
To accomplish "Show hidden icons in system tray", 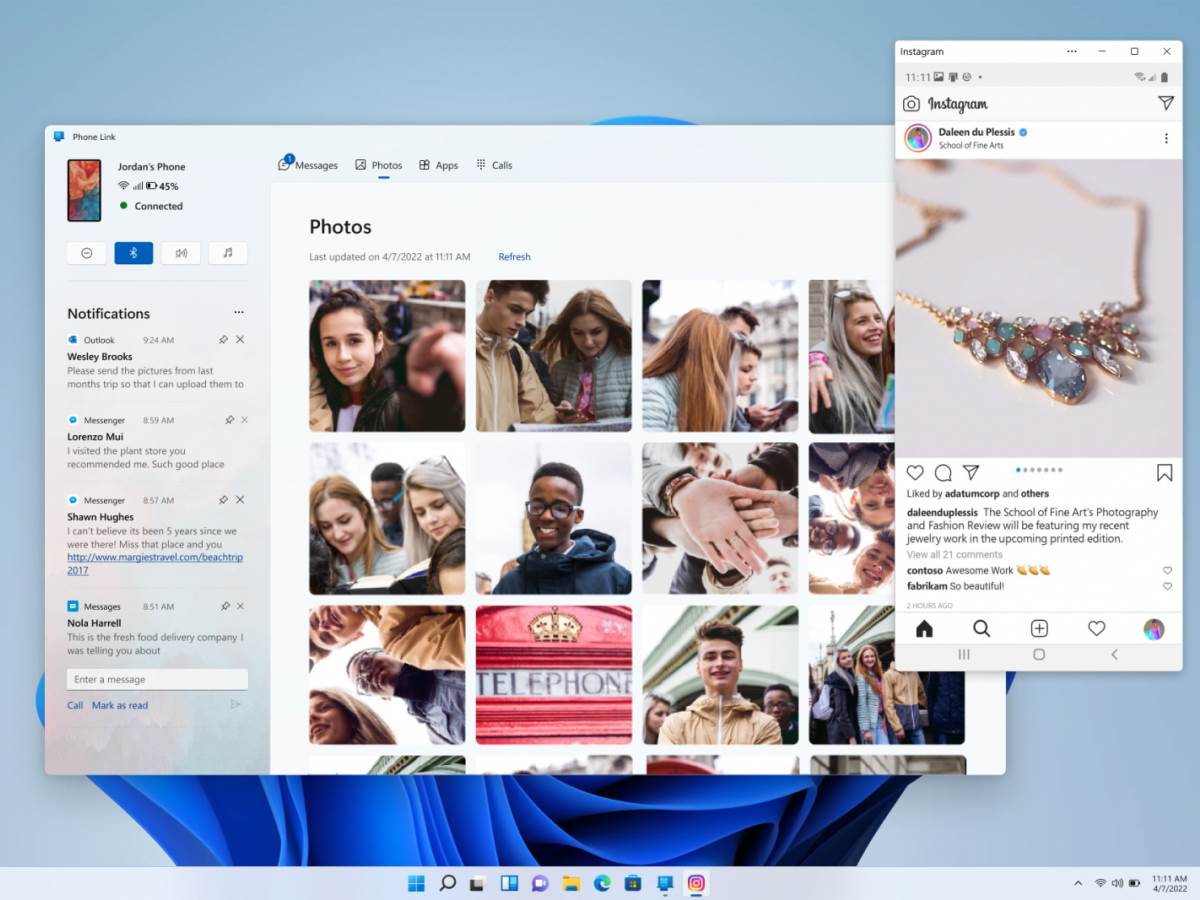I will 1077,883.
